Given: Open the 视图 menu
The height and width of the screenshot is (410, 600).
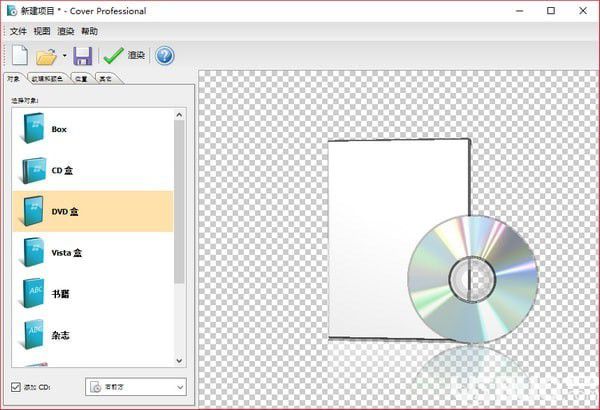Looking at the screenshot, I should click(42, 31).
